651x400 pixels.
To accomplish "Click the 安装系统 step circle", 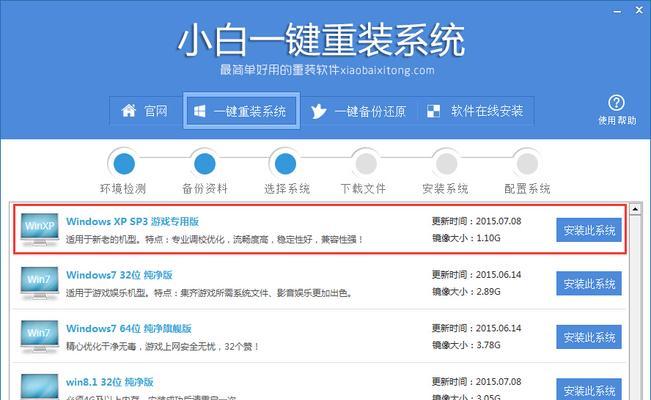I will click(x=446, y=164).
